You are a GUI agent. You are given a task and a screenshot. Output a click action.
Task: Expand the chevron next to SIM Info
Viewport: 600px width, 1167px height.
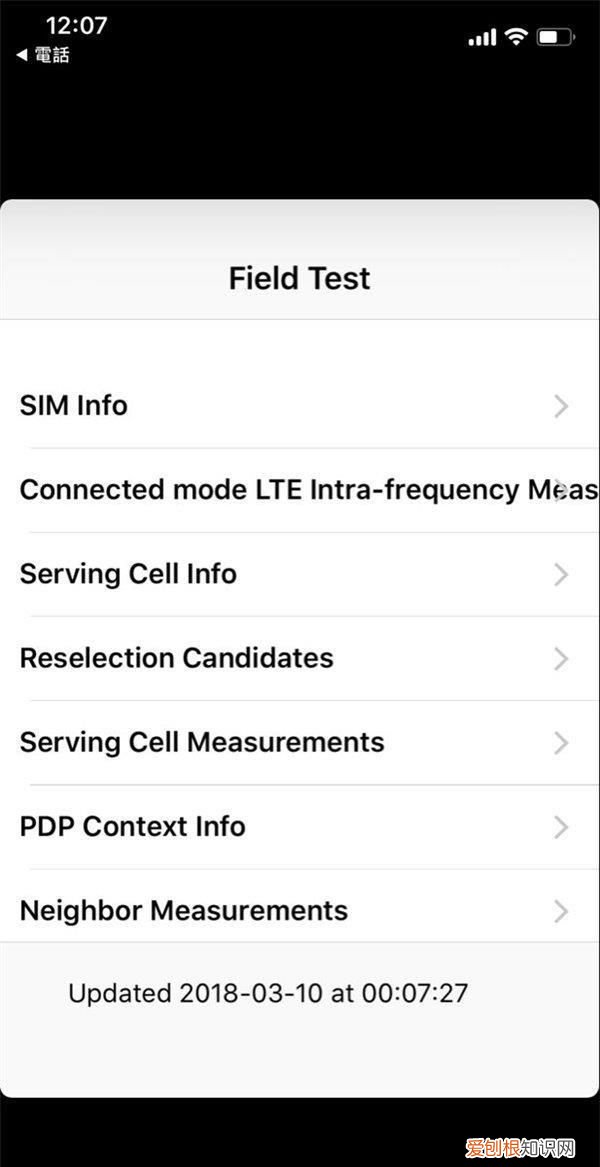[x=562, y=406]
